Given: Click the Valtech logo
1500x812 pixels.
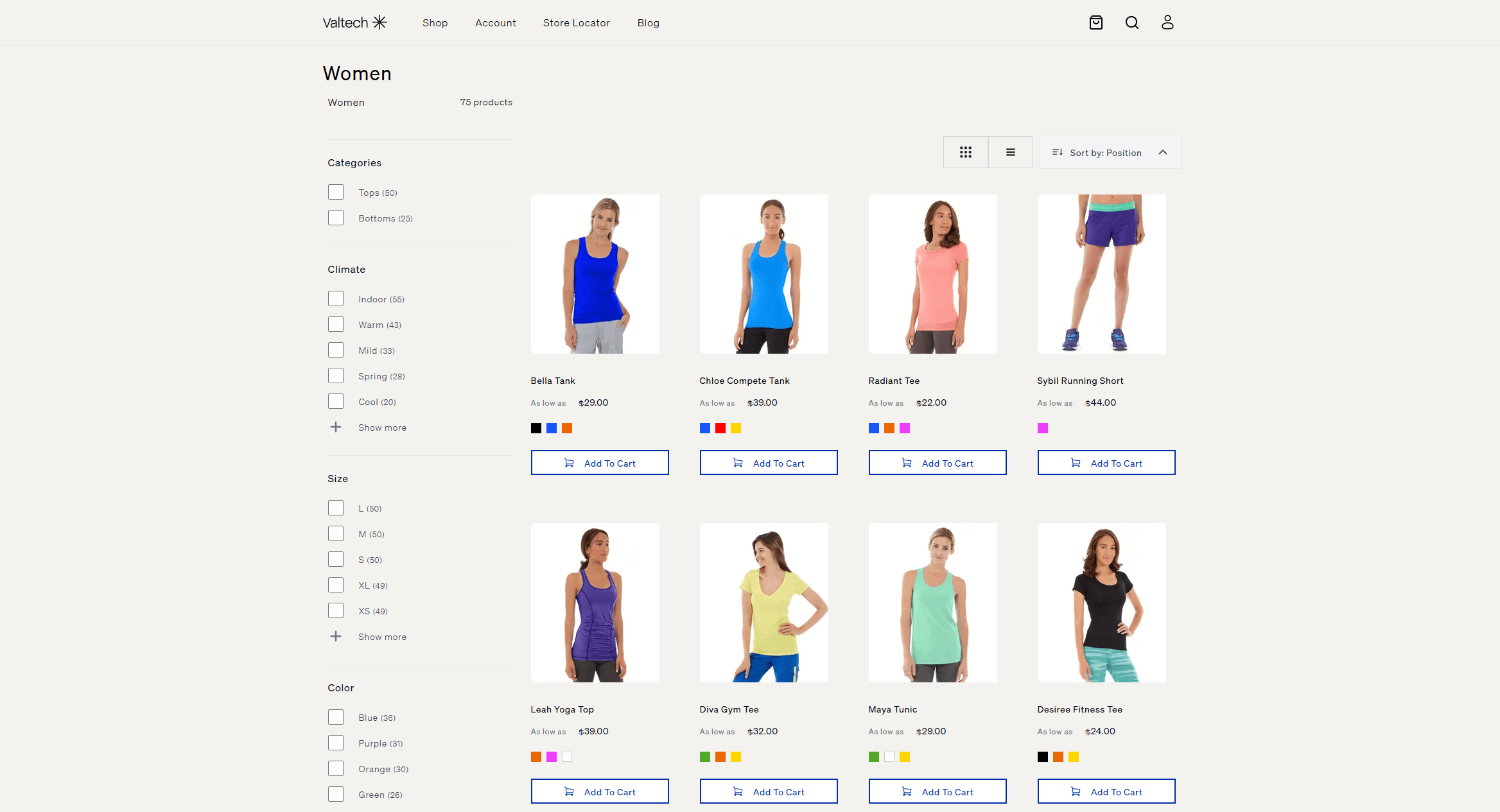Looking at the screenshot, I should pos(354,22).
